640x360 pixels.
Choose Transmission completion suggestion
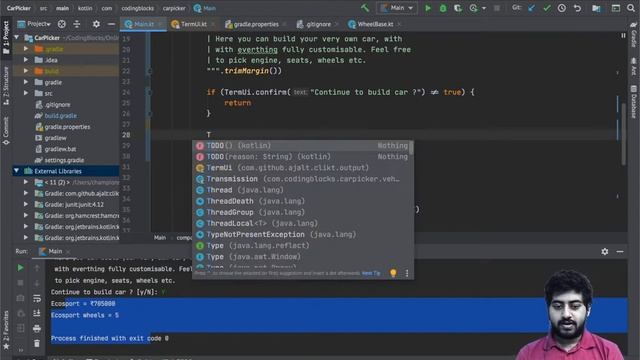(301, 179)
